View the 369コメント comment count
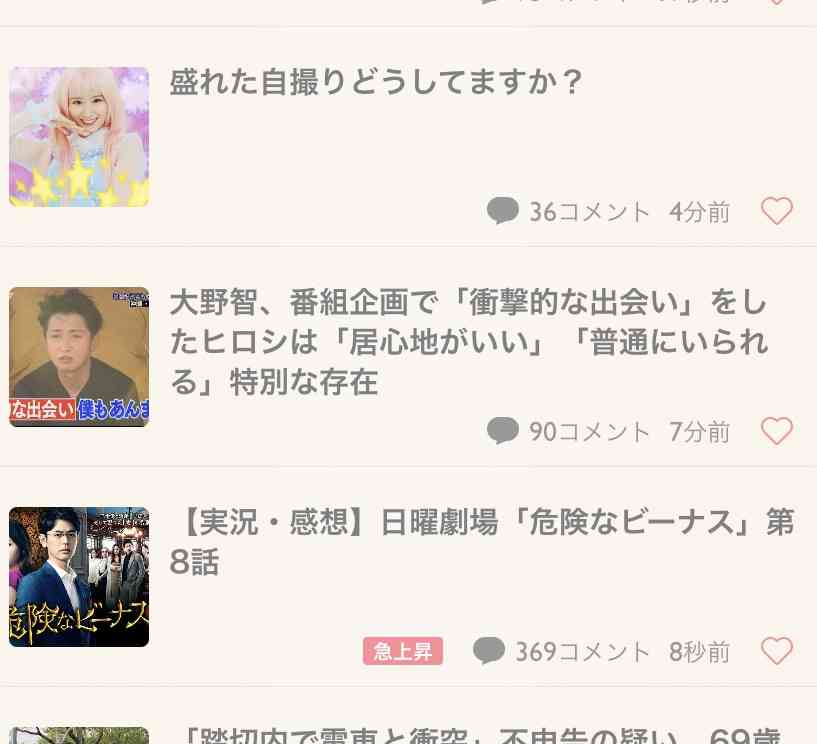 pos(583,652)
